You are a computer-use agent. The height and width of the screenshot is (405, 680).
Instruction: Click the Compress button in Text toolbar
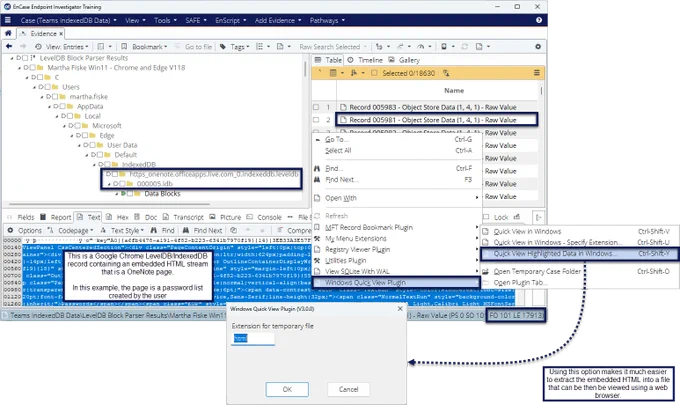(294, 230)
